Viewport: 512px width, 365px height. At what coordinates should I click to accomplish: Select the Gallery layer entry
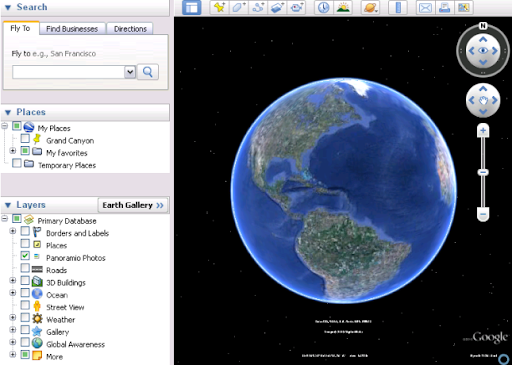pos(58,332)
